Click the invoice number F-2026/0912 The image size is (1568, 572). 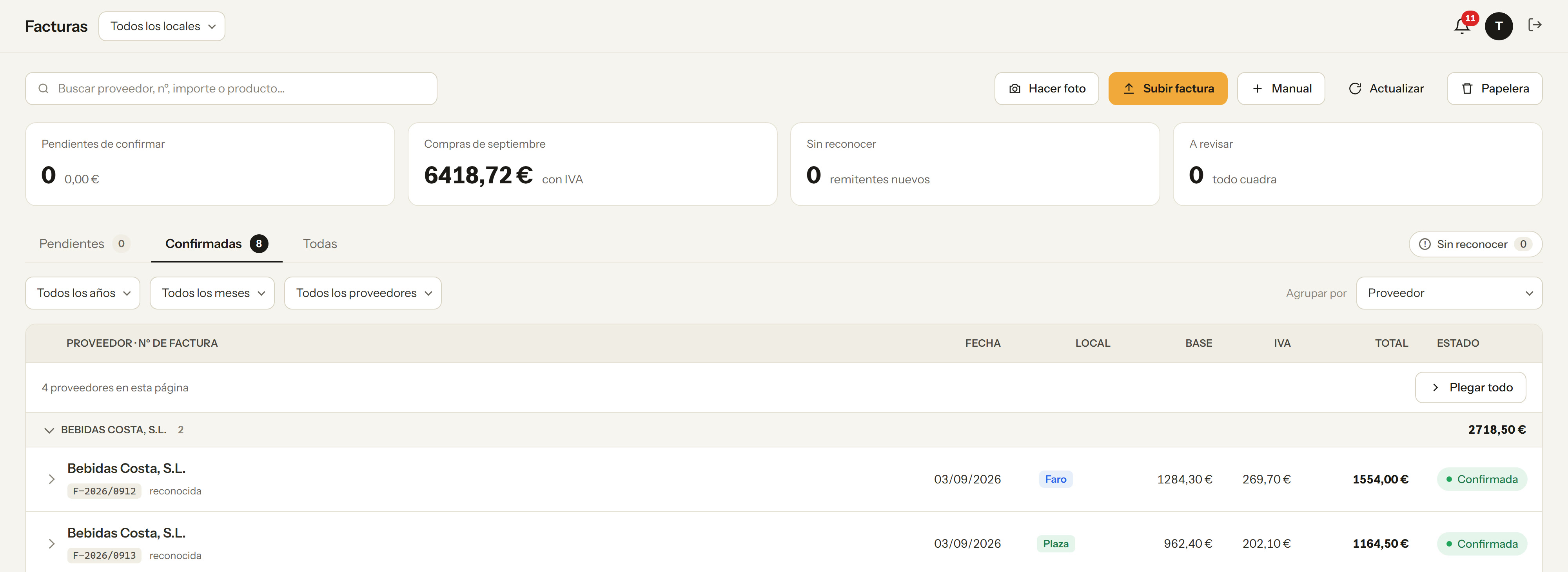tap(104, 491)
